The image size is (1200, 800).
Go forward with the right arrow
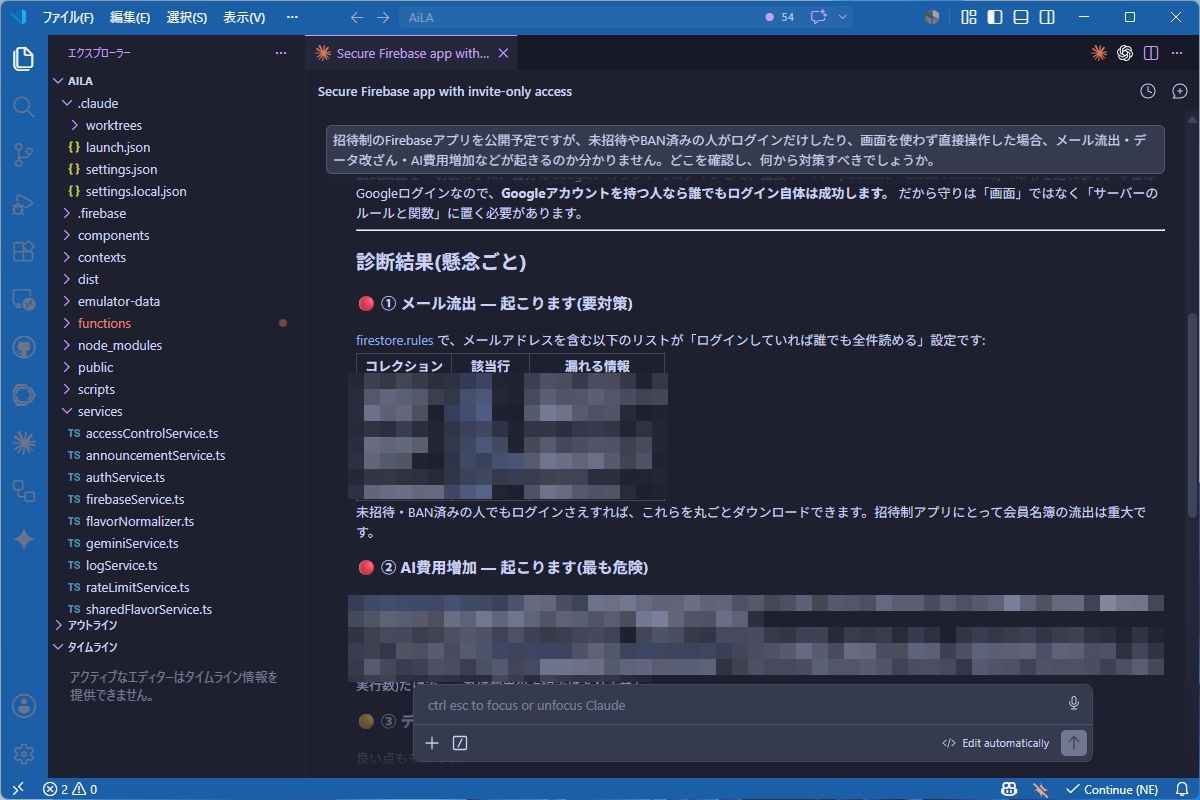pyautogui.click(x=383, y=17)
